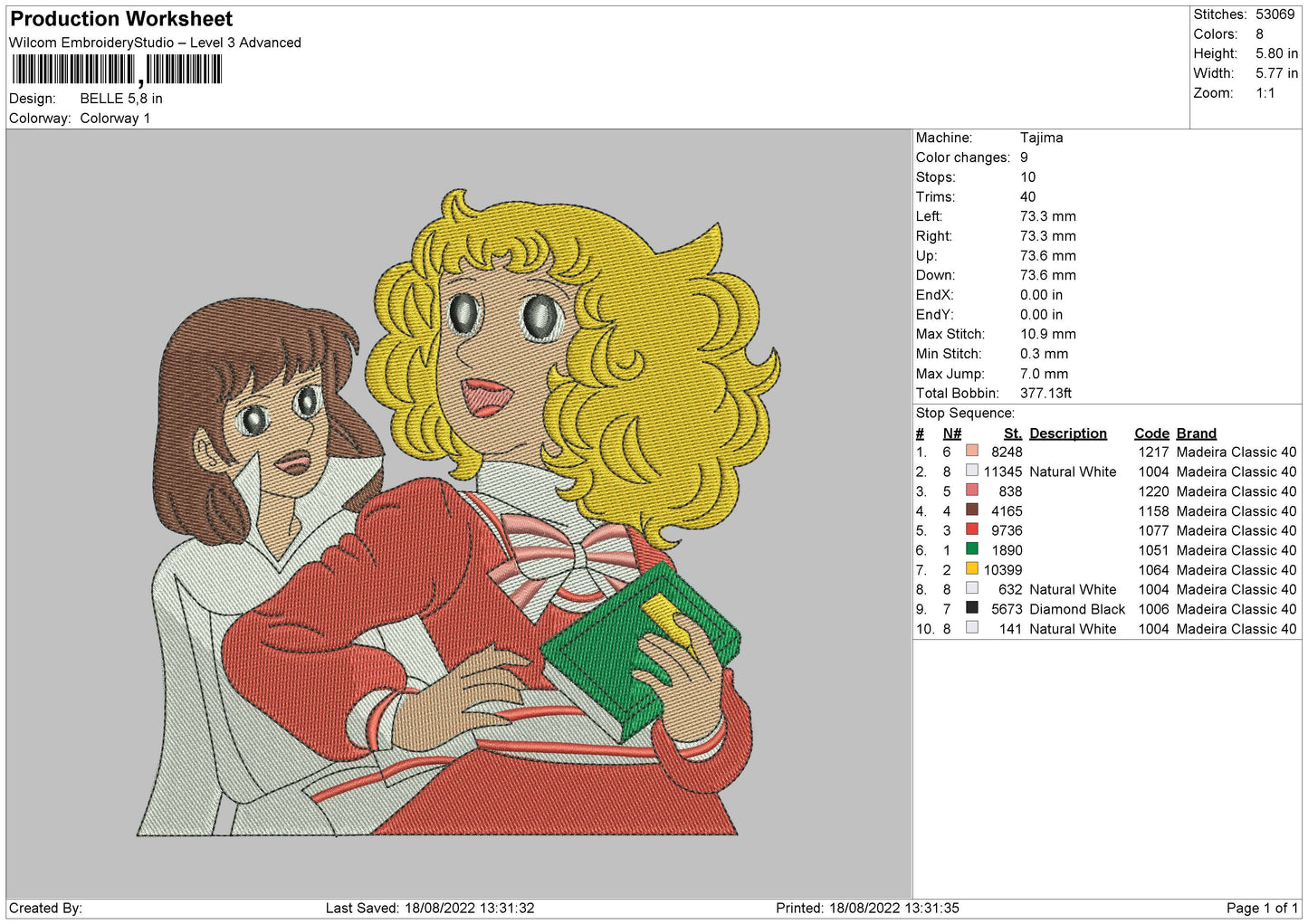The image size is (1308, 924).
Task: Click the stitch count 10399
Action: pos(1003,570)
